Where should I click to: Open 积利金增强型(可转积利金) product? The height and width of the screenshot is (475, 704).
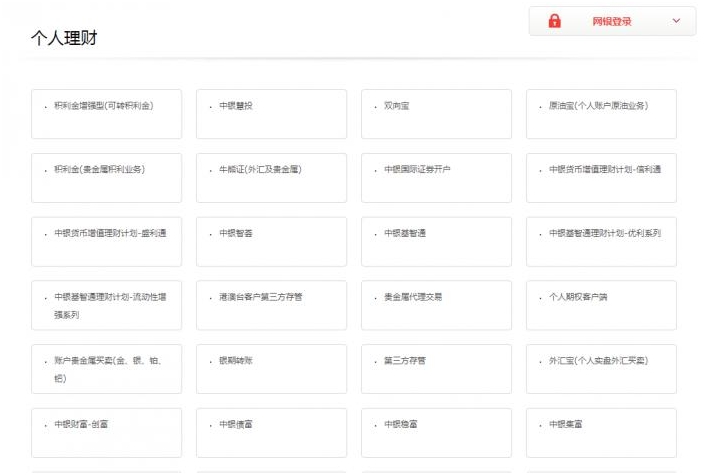104,106
